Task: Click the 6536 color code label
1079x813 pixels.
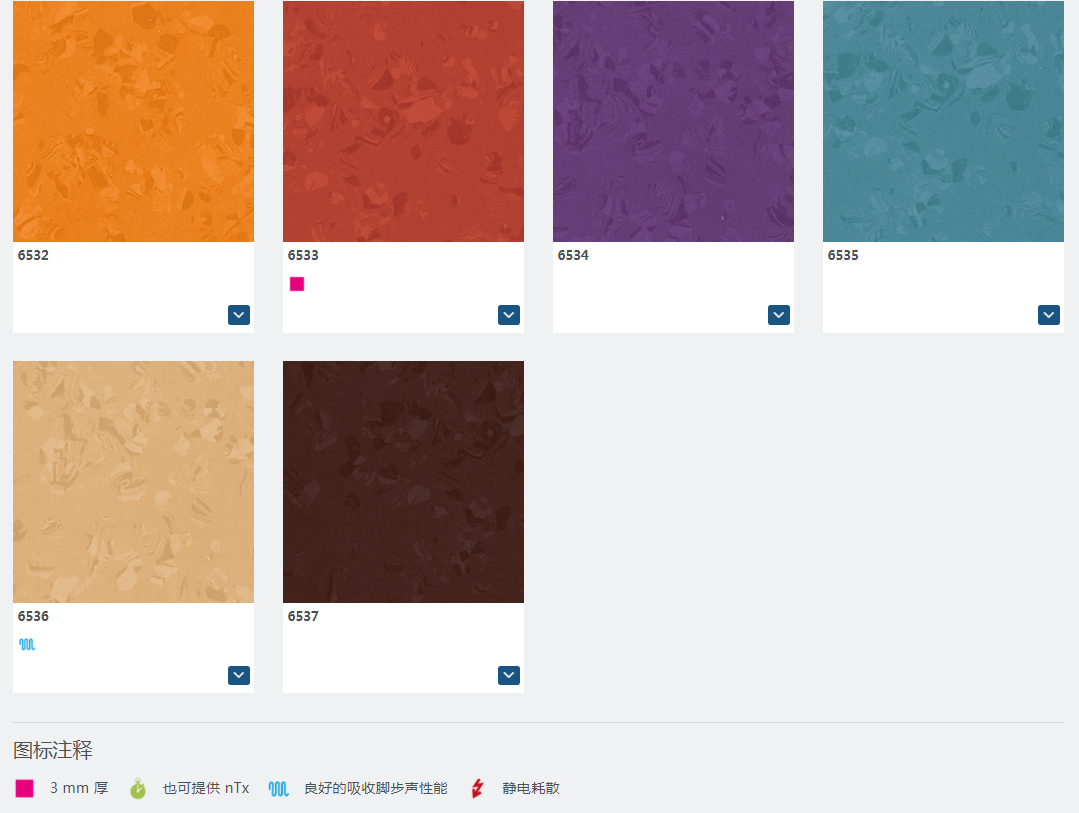Action: (x=33, y=616)
